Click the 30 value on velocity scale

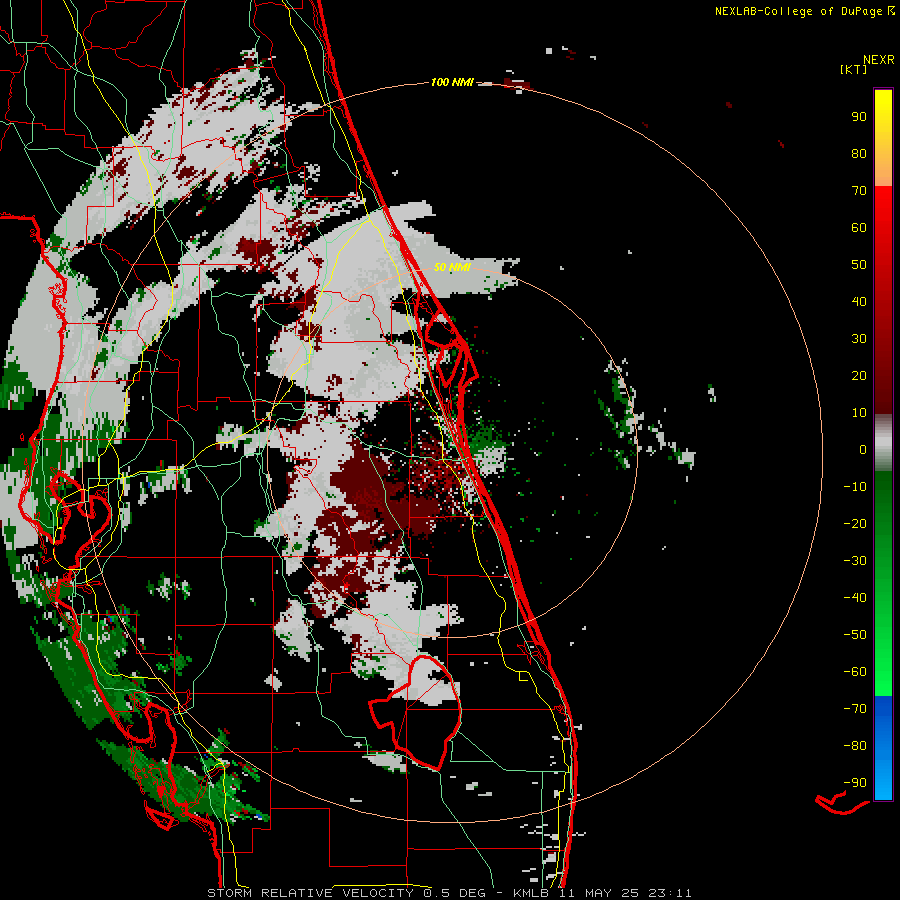859,339
